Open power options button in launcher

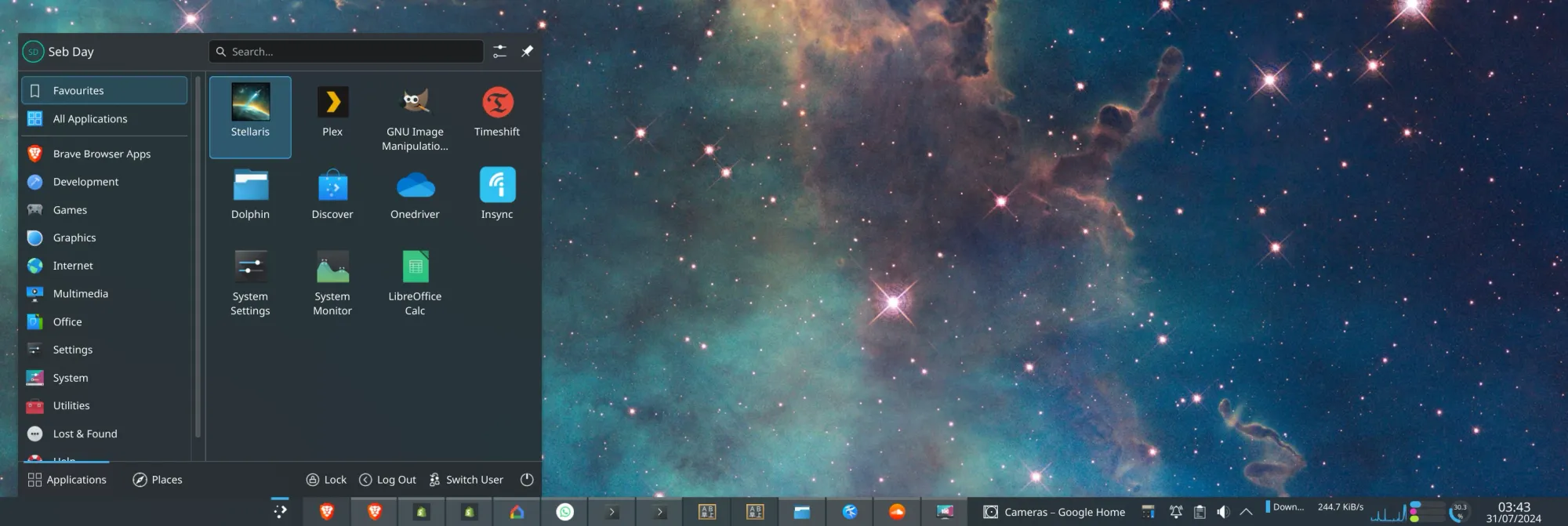pos(527,480)
